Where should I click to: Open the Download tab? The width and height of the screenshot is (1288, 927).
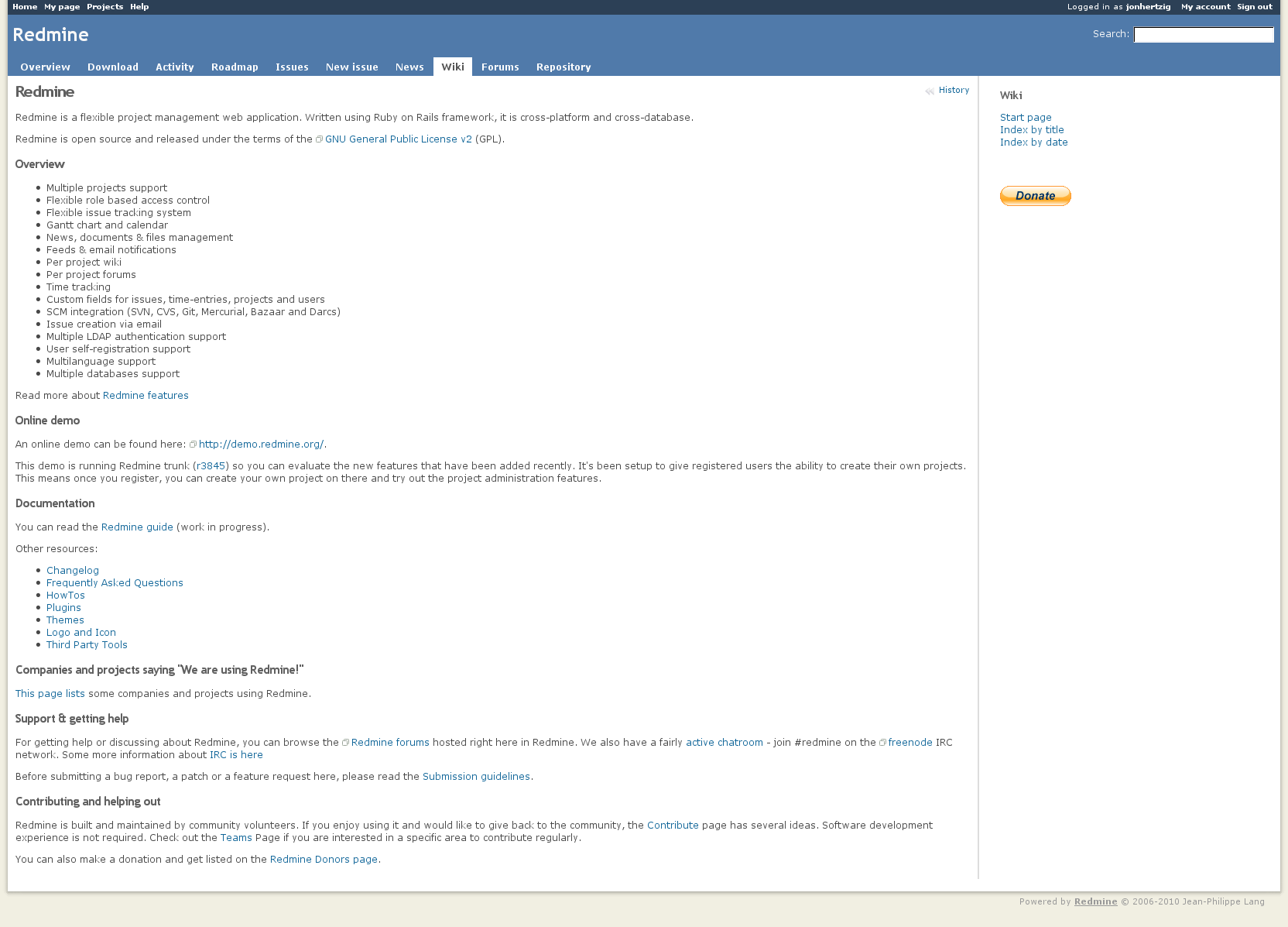point(113,67)
